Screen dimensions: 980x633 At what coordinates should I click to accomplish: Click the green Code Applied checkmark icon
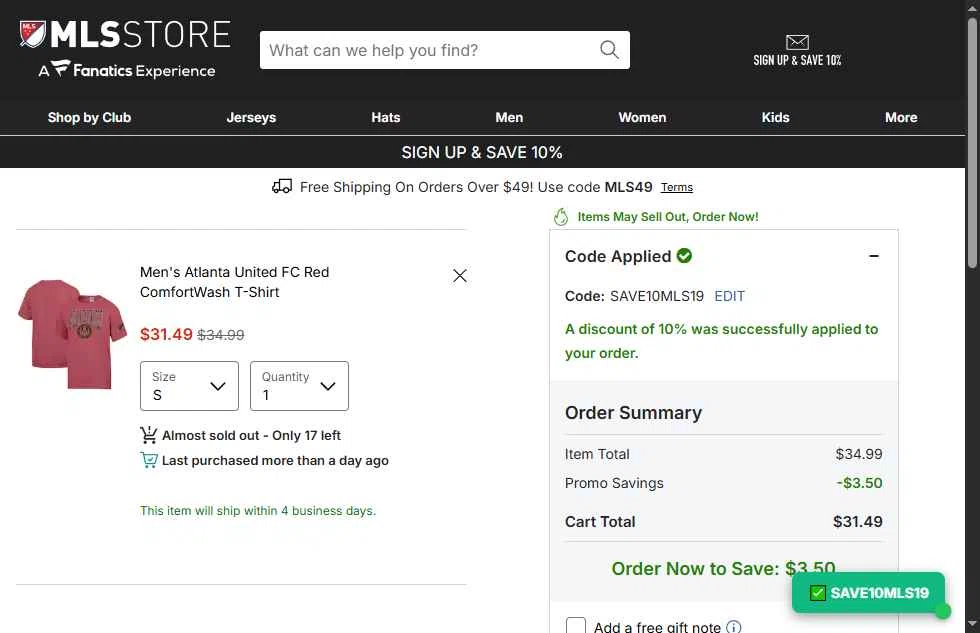684,256
